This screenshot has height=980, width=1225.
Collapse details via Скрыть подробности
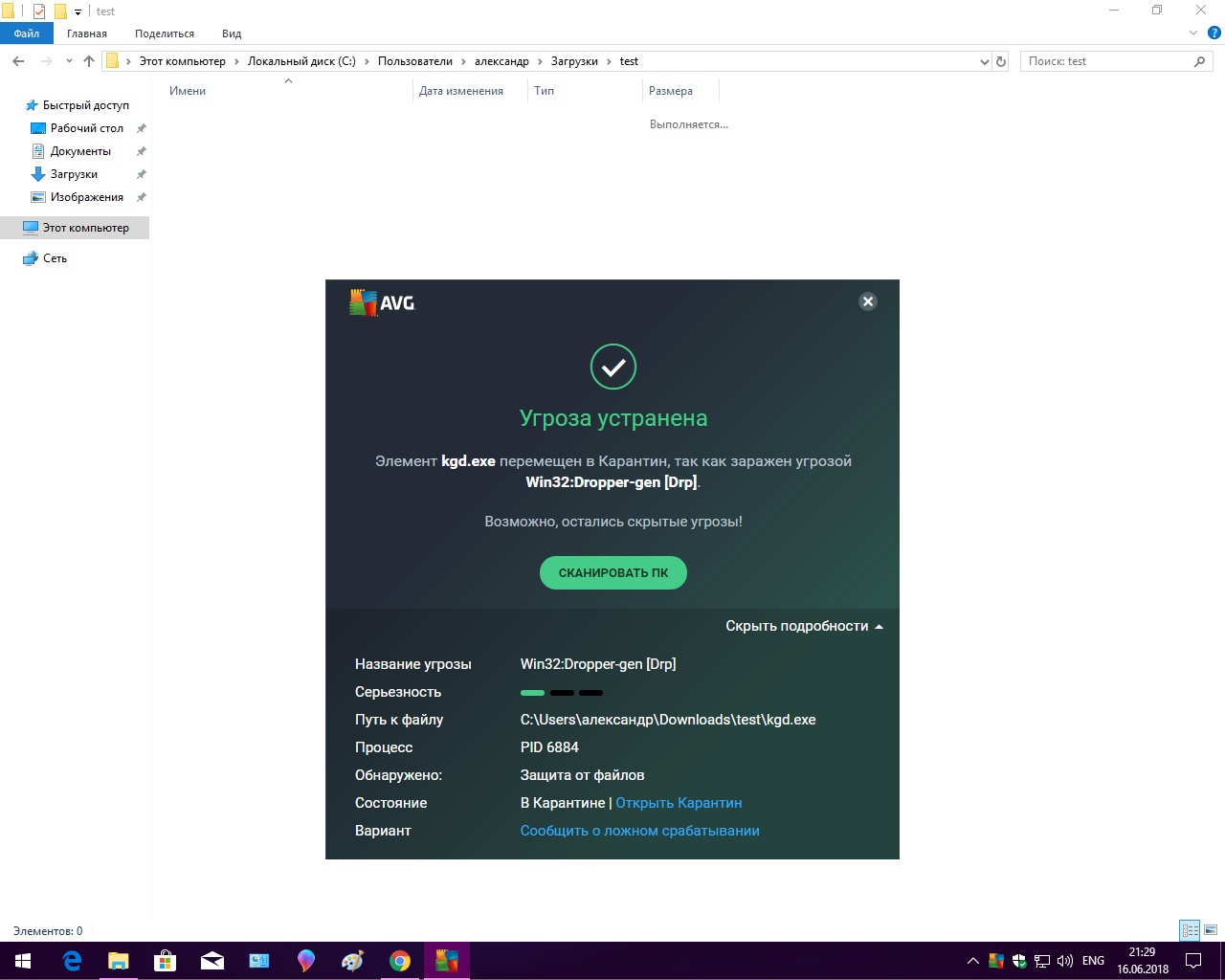(804, 626)
